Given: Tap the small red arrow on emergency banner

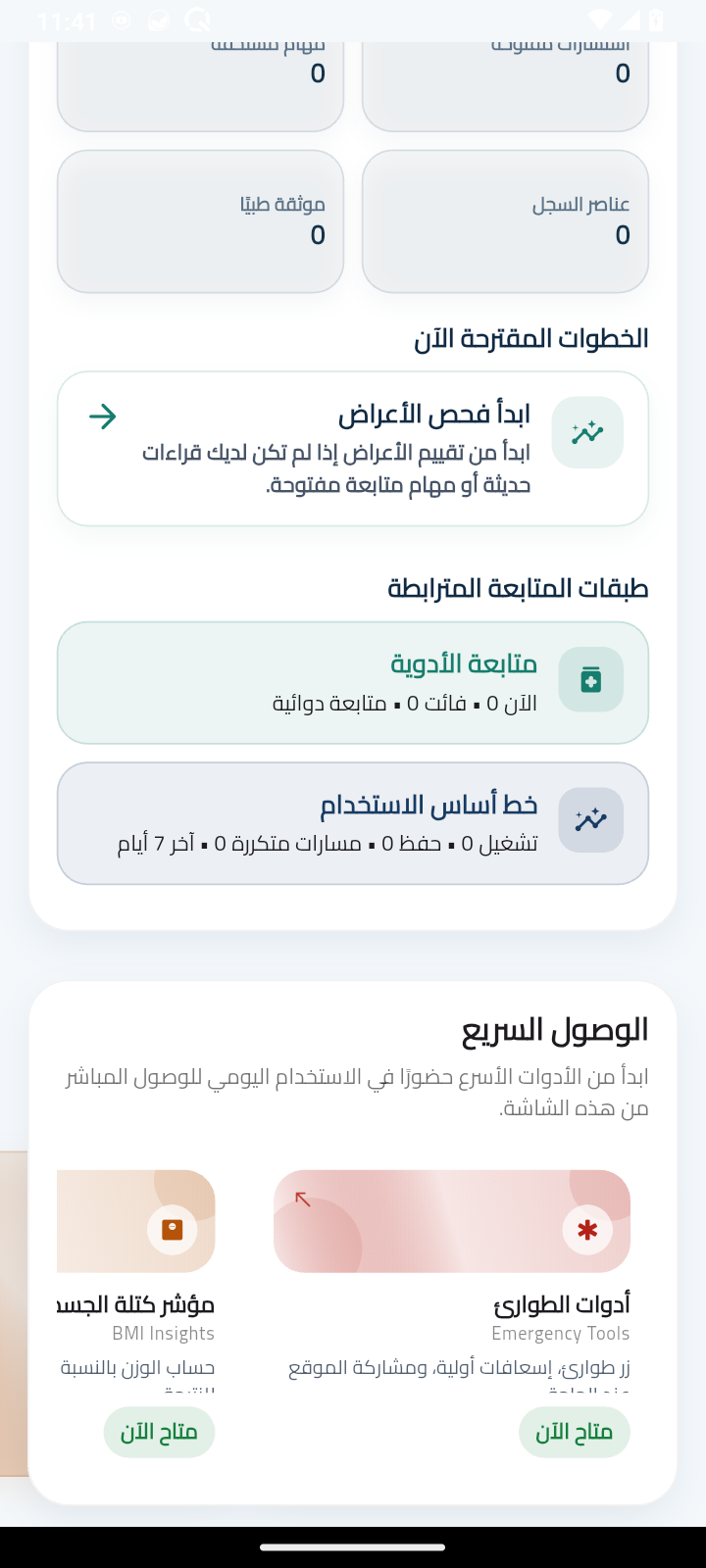Looking at the screenshot, I should click(x=303, y=1199).
